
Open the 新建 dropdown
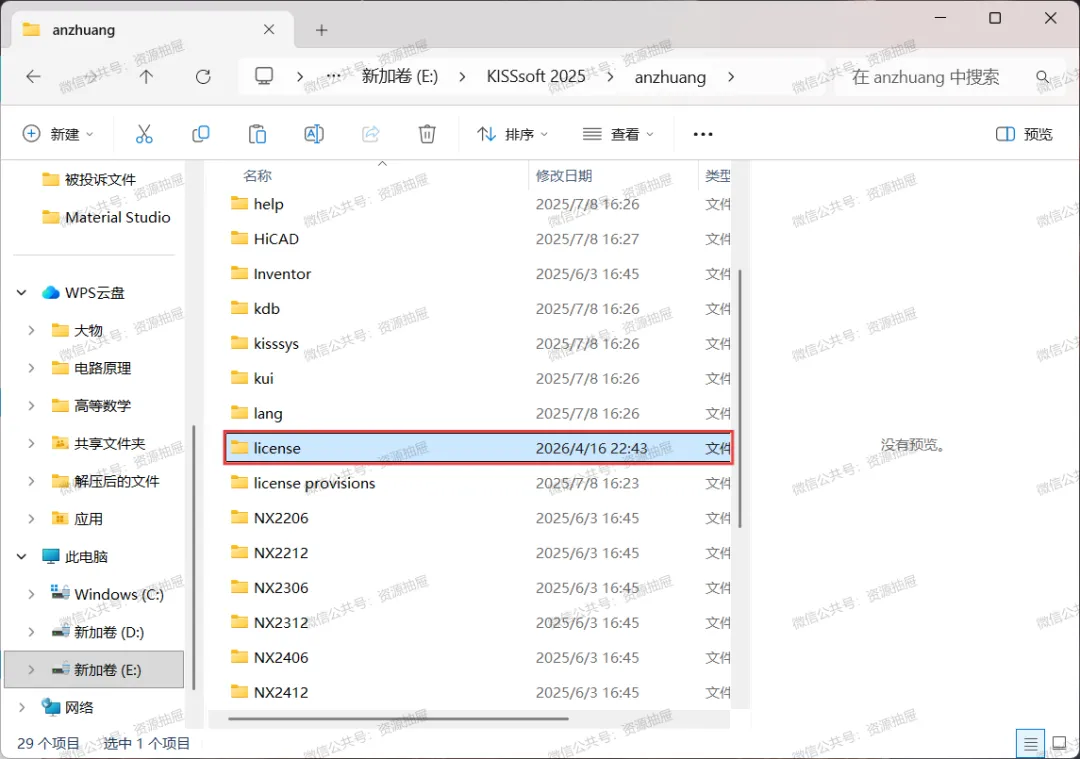pyautogui.click(x=59, y=134)
